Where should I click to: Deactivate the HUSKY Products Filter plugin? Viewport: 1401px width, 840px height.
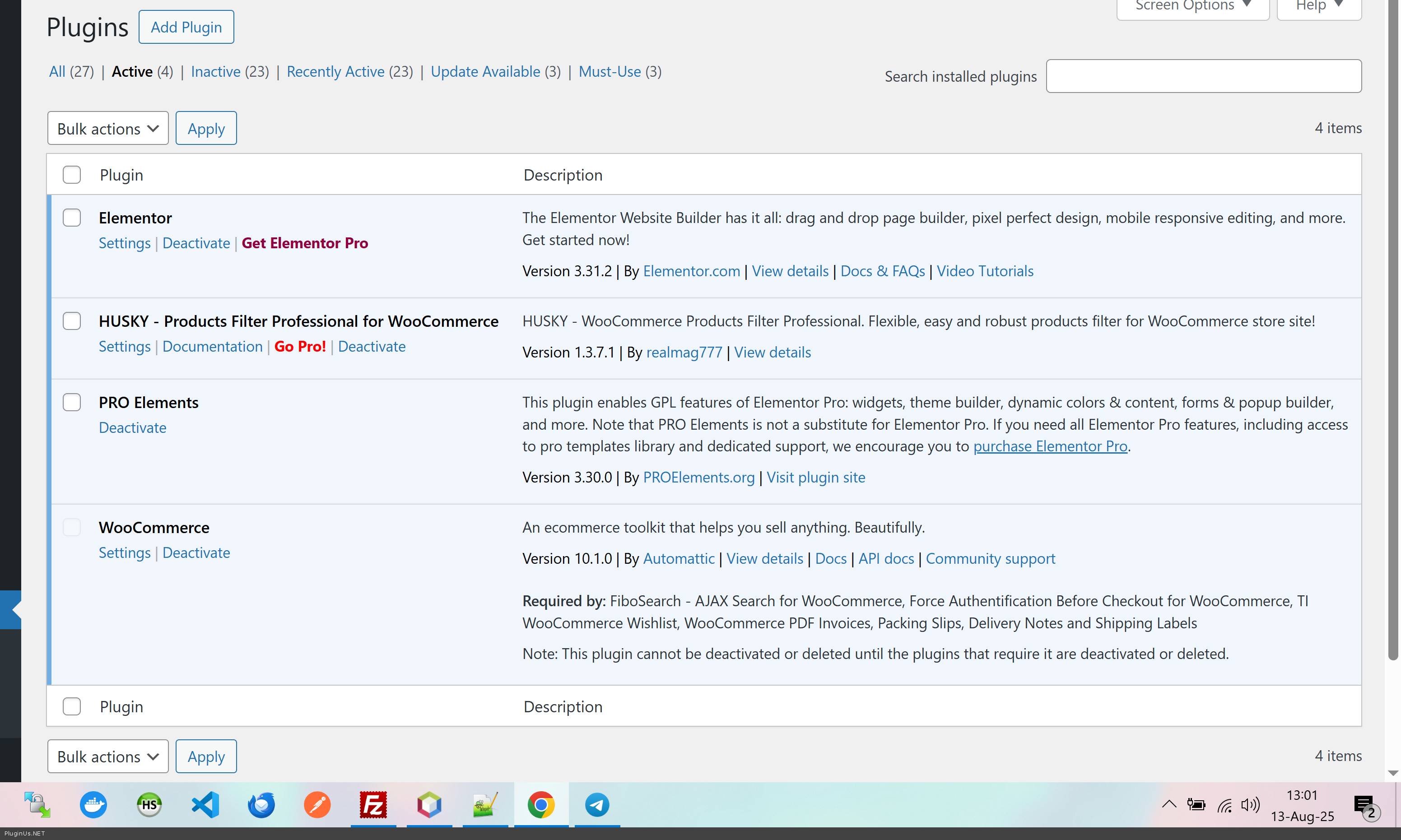[x=371, y=346]
